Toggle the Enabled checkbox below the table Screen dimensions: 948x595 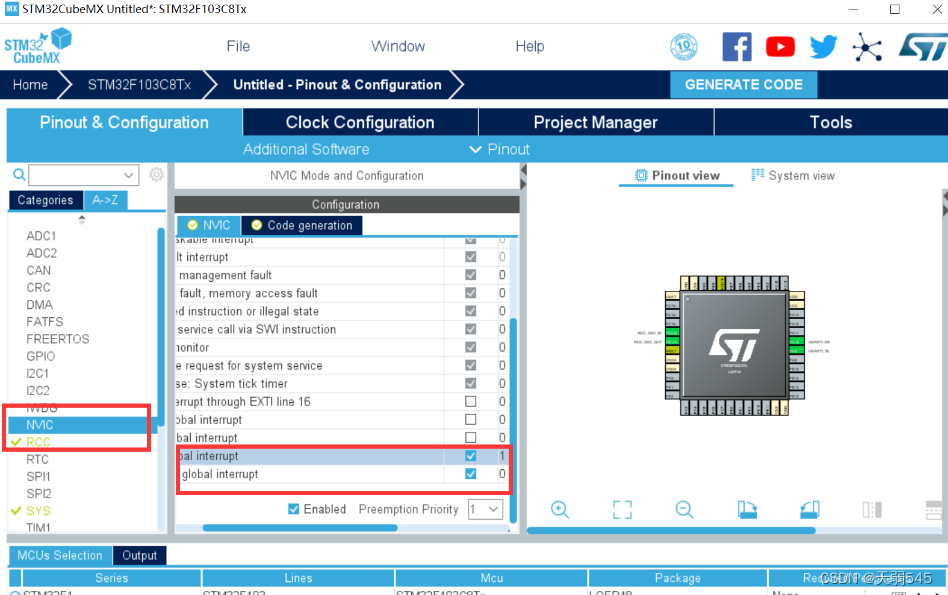[294, 509]
